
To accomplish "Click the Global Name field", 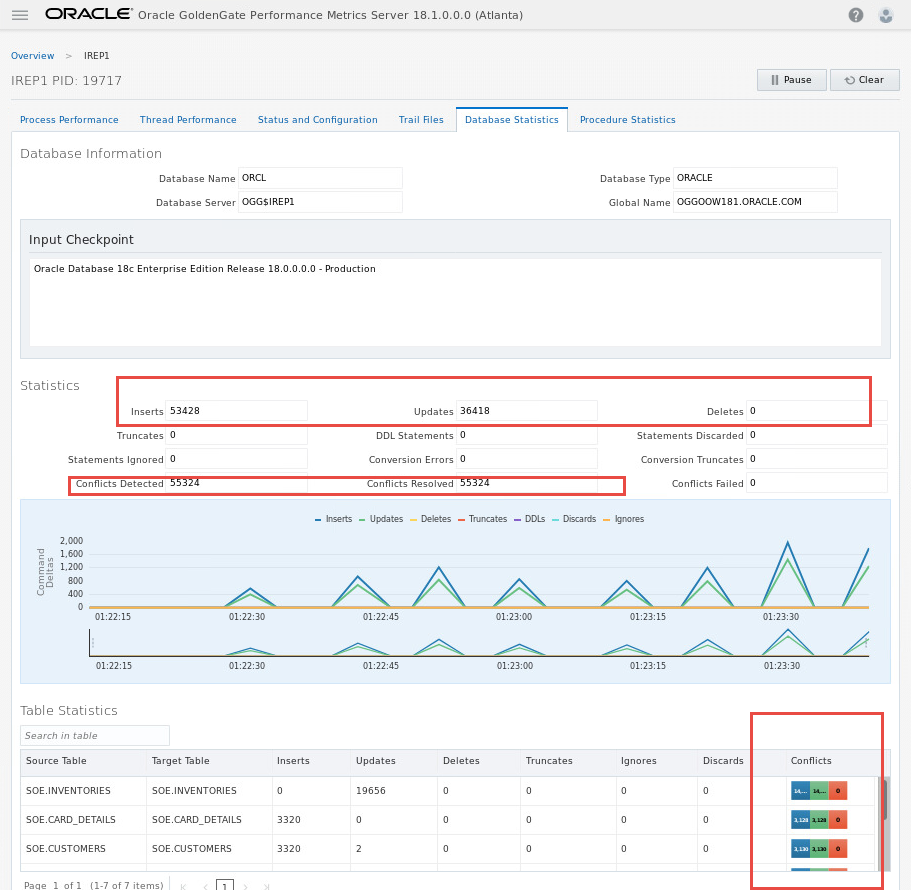I will pyautogui.click(x=755, y=202).
